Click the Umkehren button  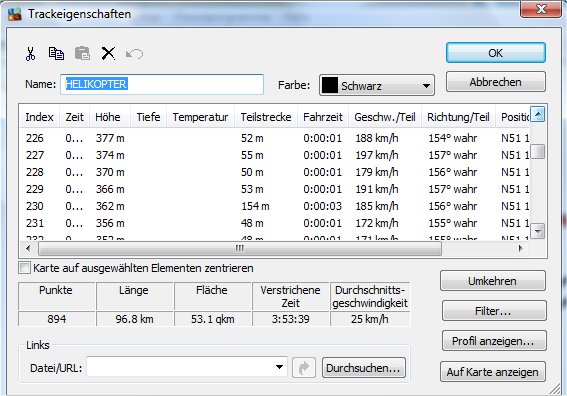click(493, 281)
